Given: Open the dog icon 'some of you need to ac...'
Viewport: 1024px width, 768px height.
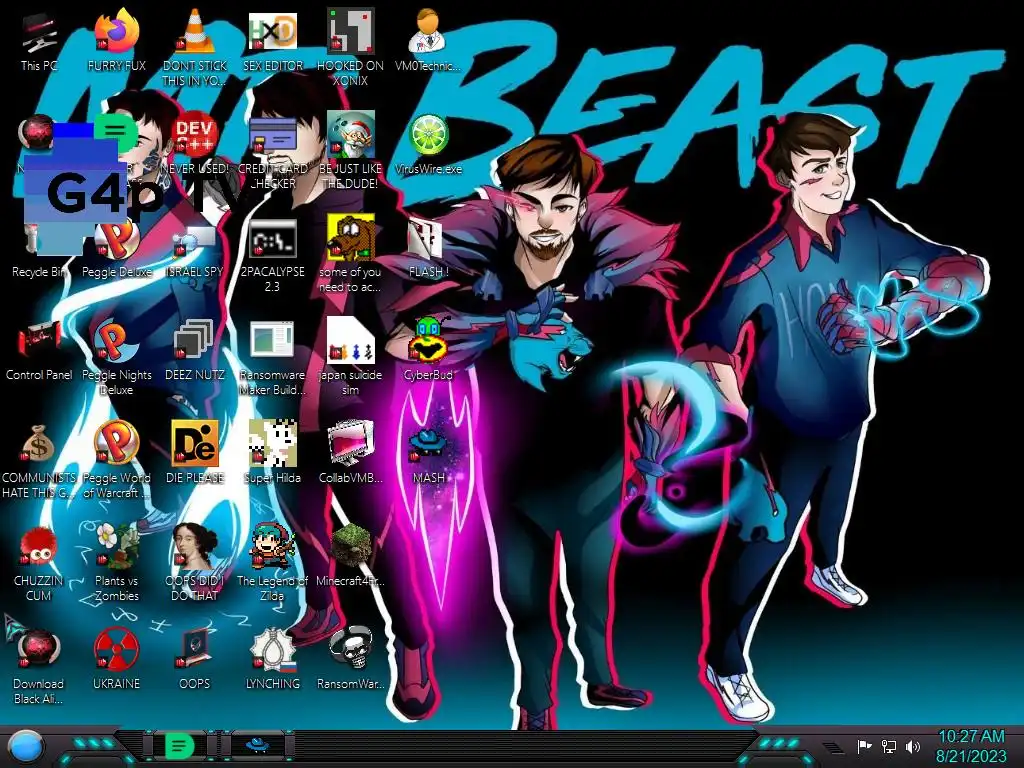Looking at the screenshot, I should 351,253.
